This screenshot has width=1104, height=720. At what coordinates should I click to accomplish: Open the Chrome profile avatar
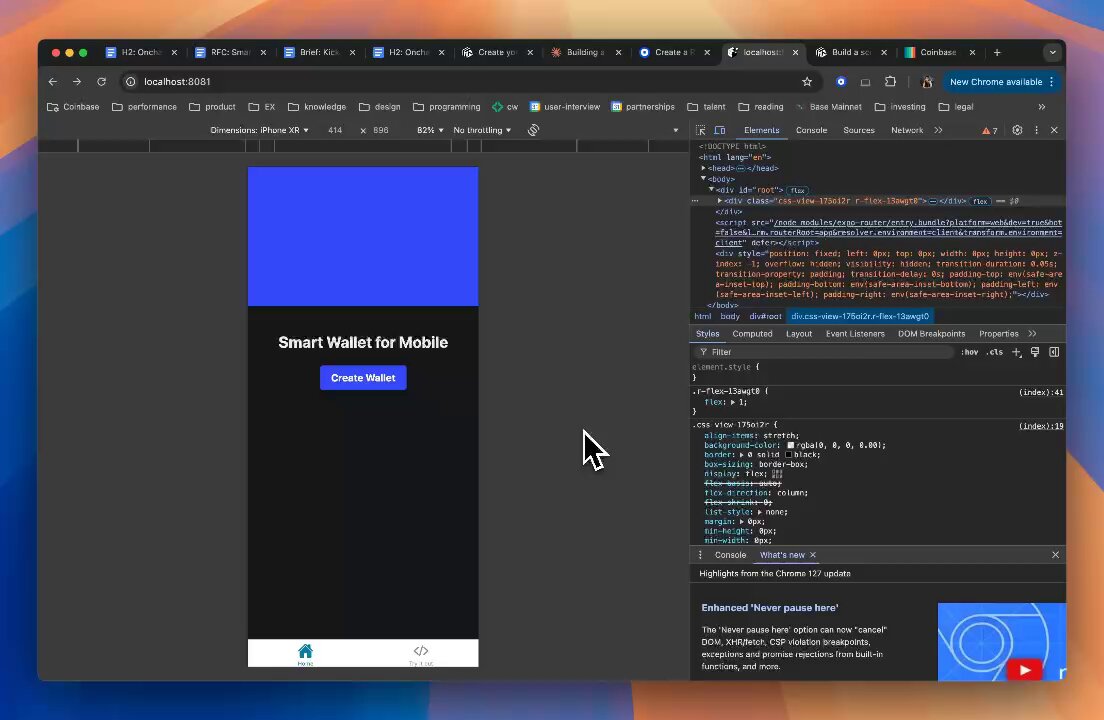[927, 82]
